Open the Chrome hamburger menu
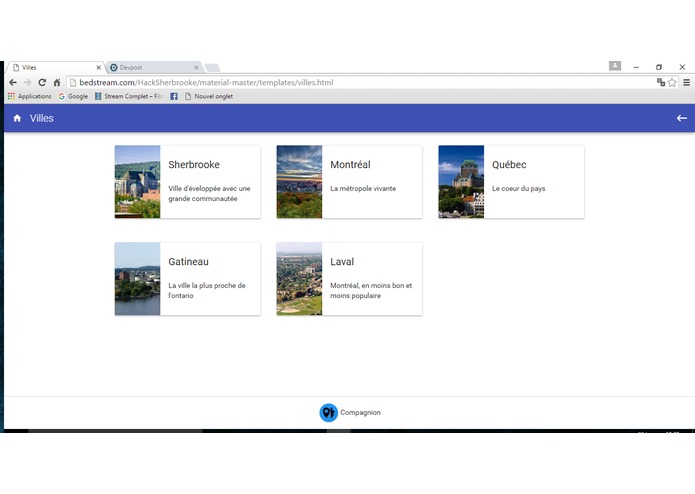Screen dimensions: 695x494 687,82
